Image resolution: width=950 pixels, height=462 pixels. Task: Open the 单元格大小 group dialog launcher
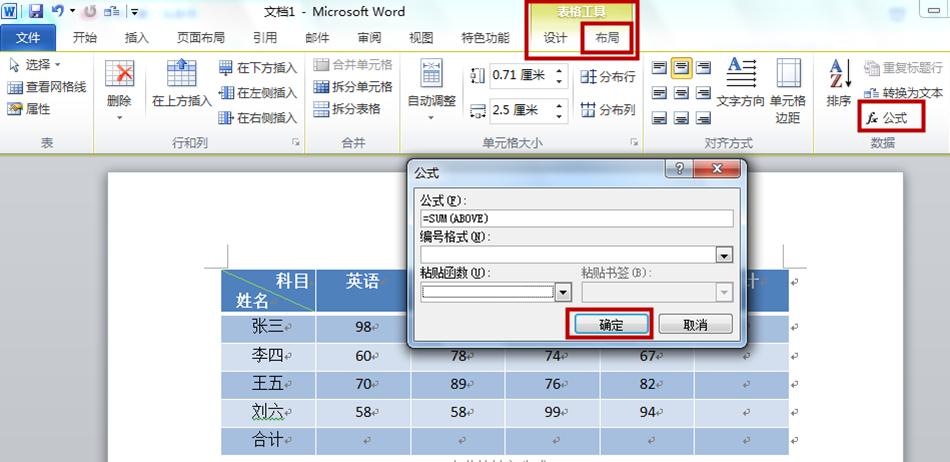[x=634, y=142]
